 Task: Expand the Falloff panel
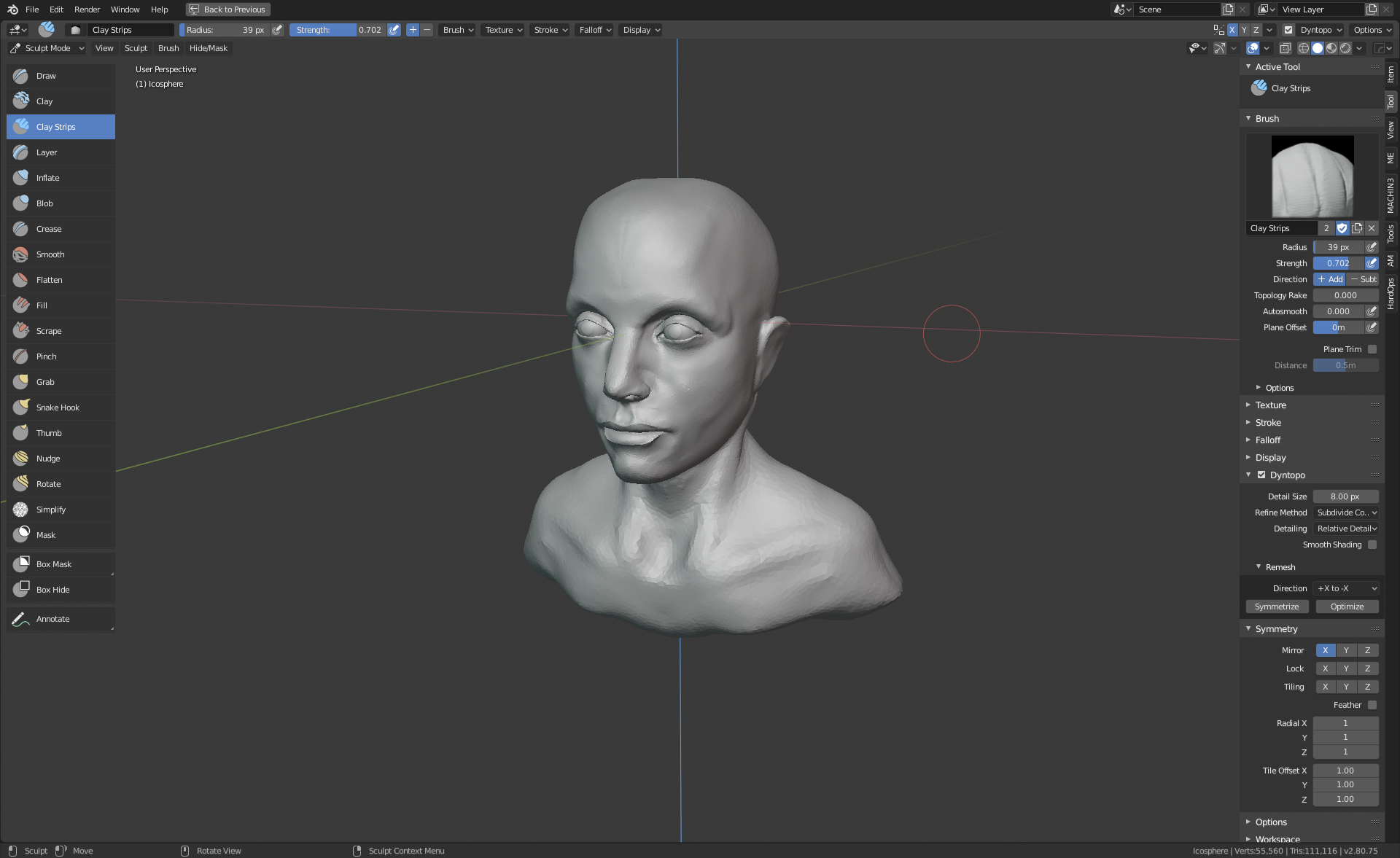click(1268, 440)
